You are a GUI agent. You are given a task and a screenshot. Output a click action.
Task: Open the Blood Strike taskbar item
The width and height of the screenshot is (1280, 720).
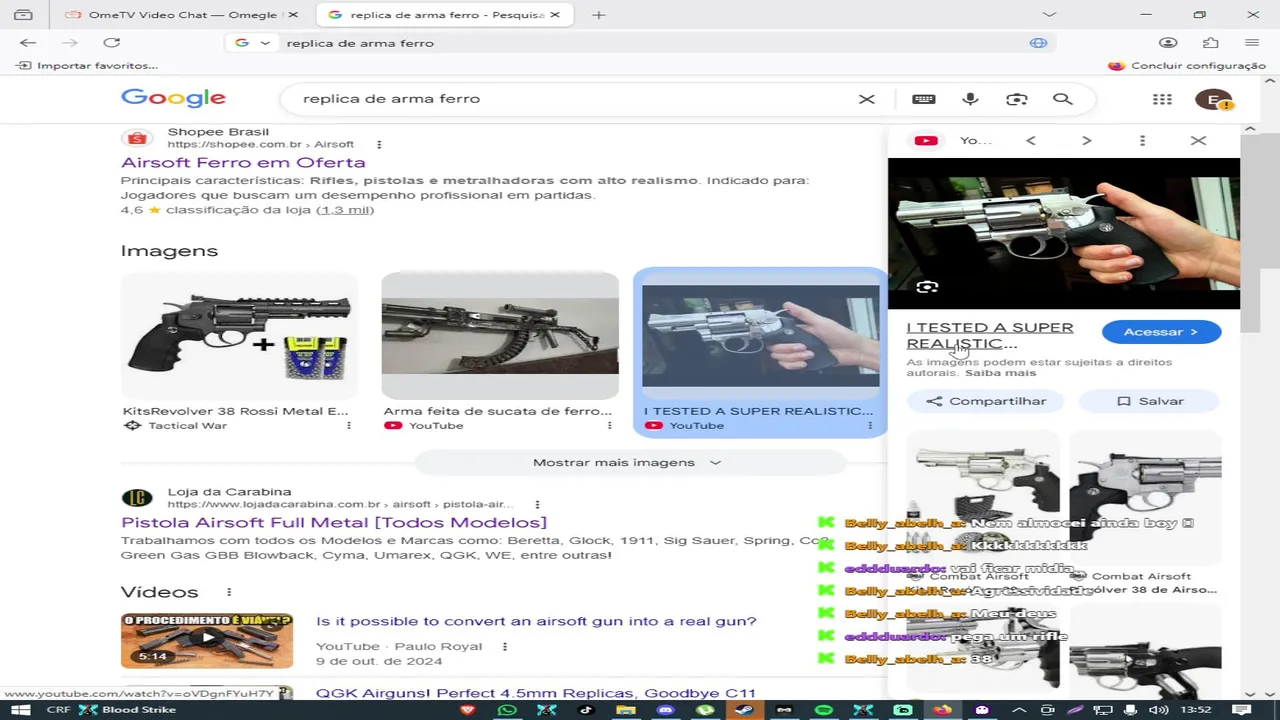127,710
